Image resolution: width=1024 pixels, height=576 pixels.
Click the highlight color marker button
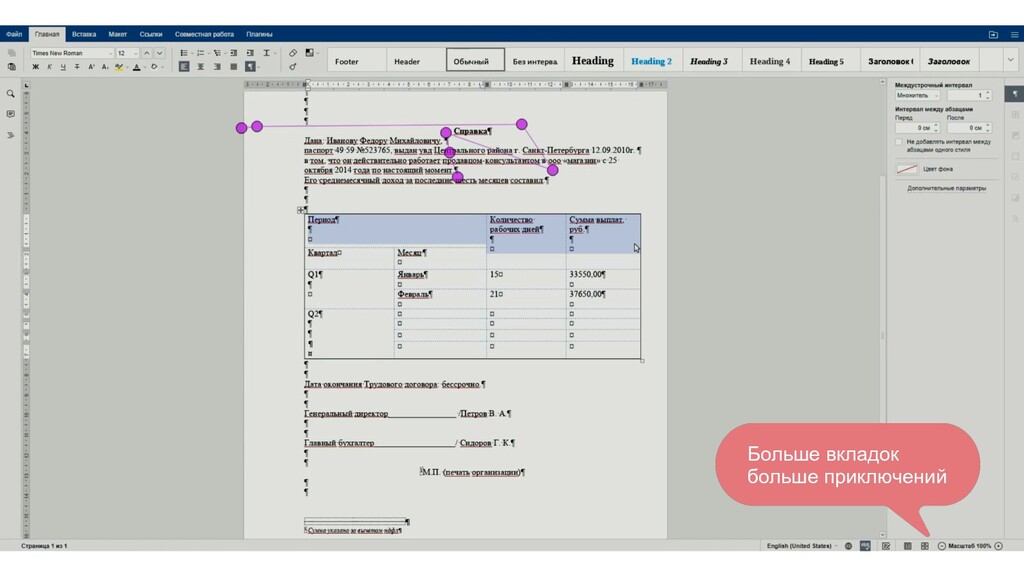[118, 67]
